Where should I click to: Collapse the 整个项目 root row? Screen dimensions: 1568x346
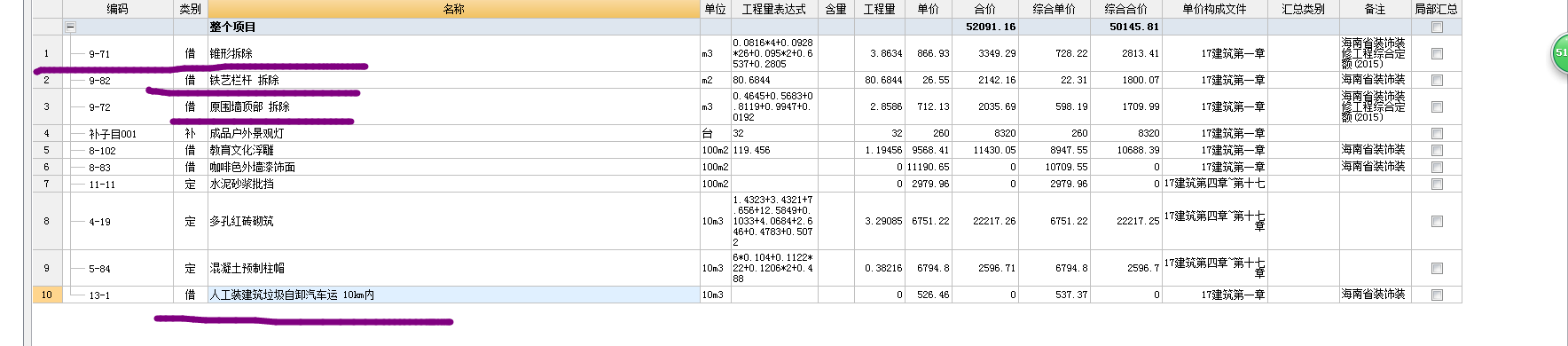click(x=71, y=27)
